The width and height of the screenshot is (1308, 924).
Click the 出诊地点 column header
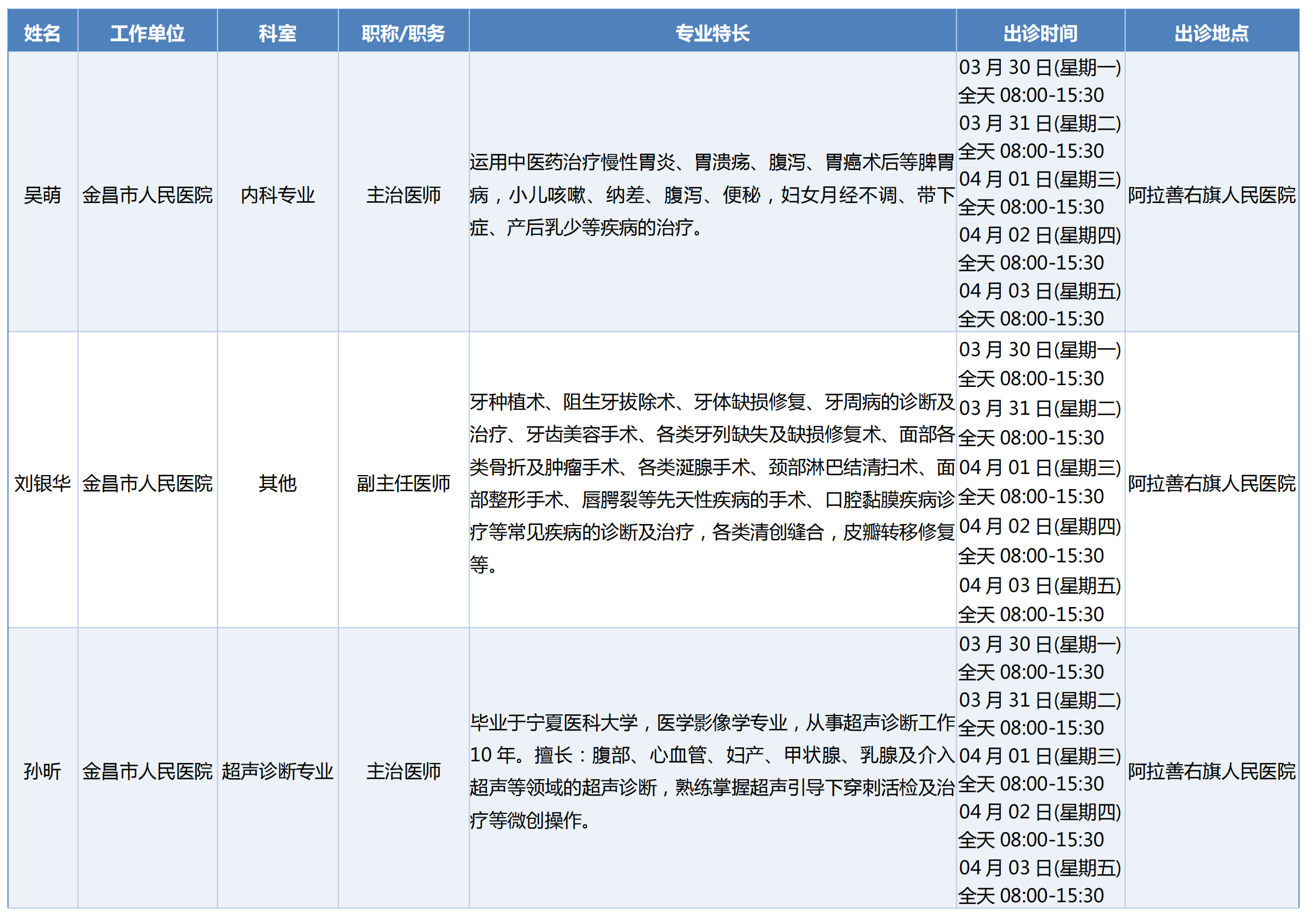point(1211,33)
